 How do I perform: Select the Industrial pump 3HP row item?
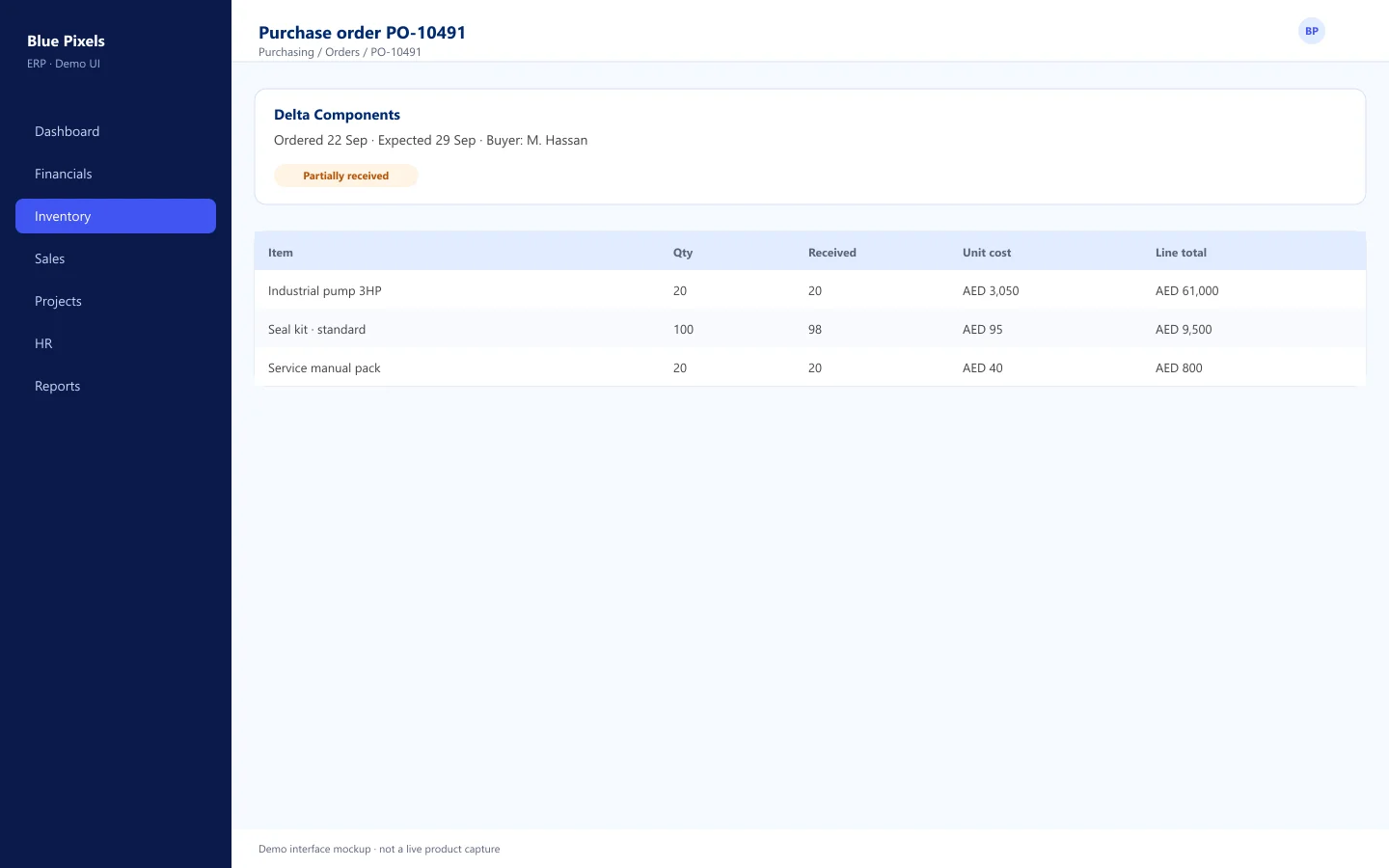click(325, 290)
